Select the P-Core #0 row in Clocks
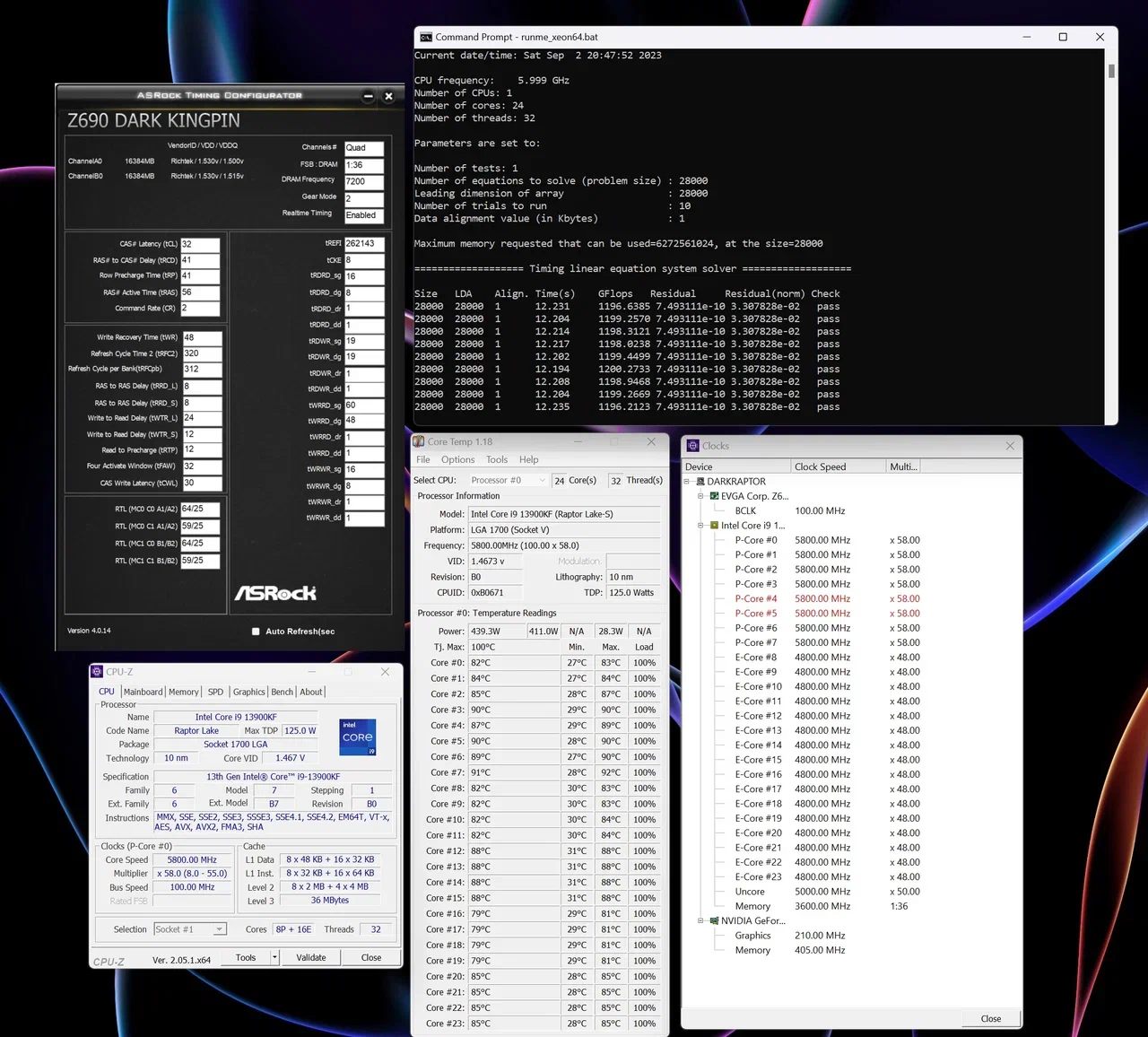The width and height of the screenshot is (1148, 1037). tap(827, 540)
